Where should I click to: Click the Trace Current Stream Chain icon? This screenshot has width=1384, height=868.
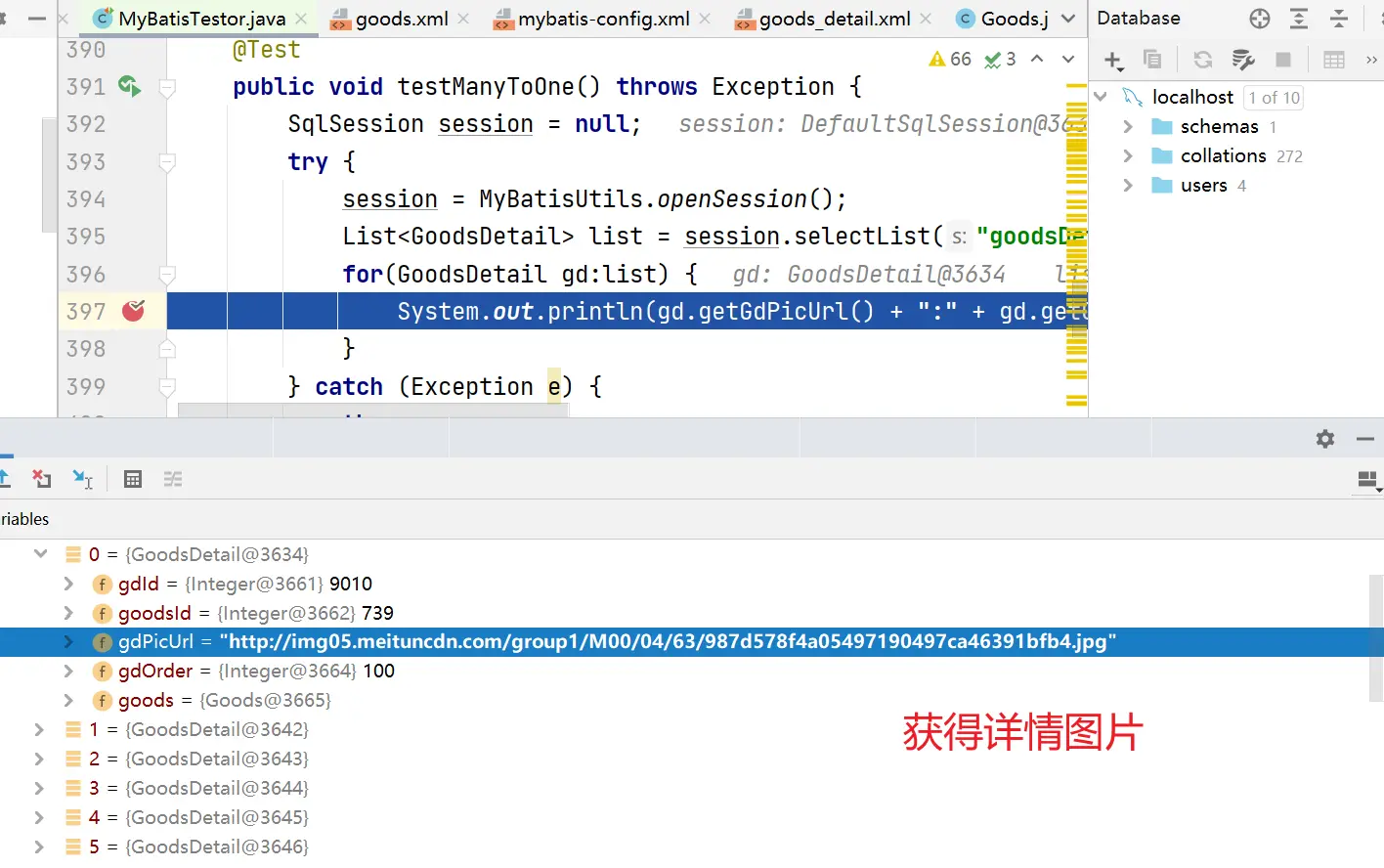pos(173,479)
